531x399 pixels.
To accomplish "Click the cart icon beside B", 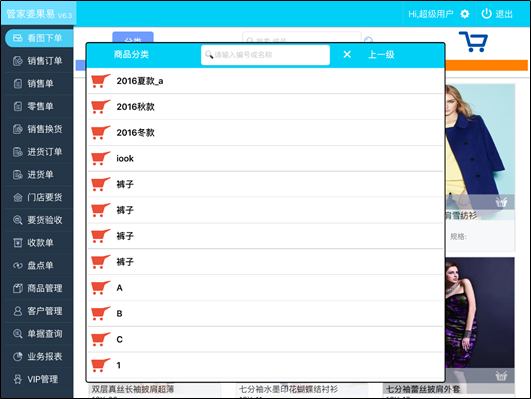I will [101, 313].
